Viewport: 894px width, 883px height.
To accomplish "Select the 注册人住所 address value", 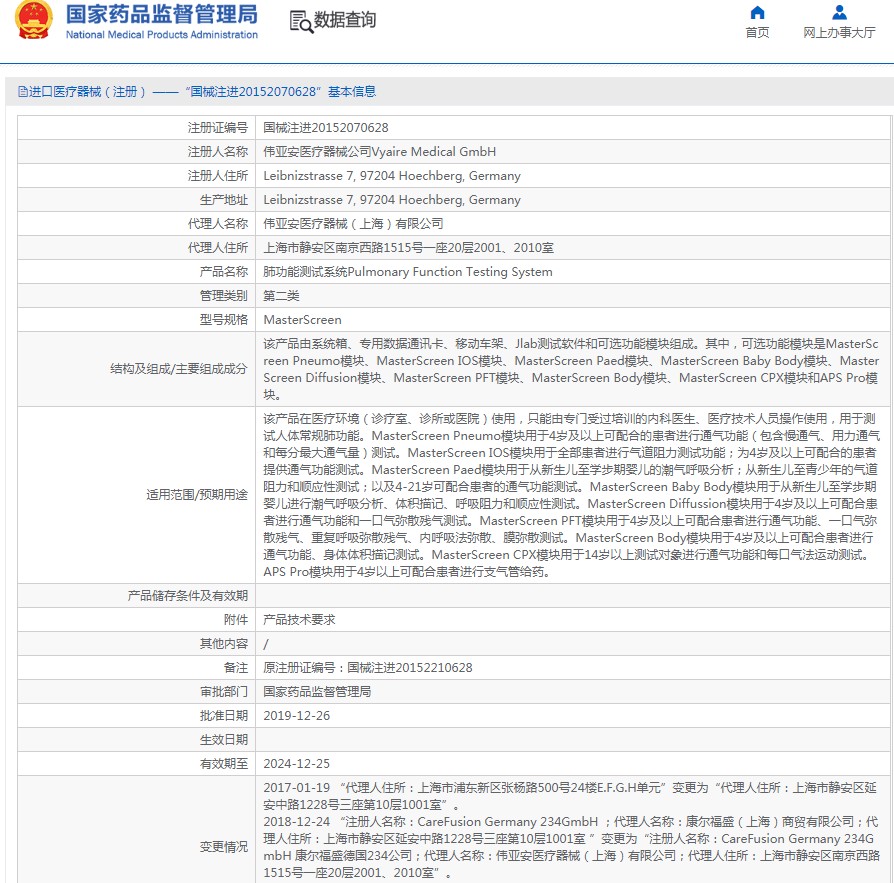I will (392, 176).
